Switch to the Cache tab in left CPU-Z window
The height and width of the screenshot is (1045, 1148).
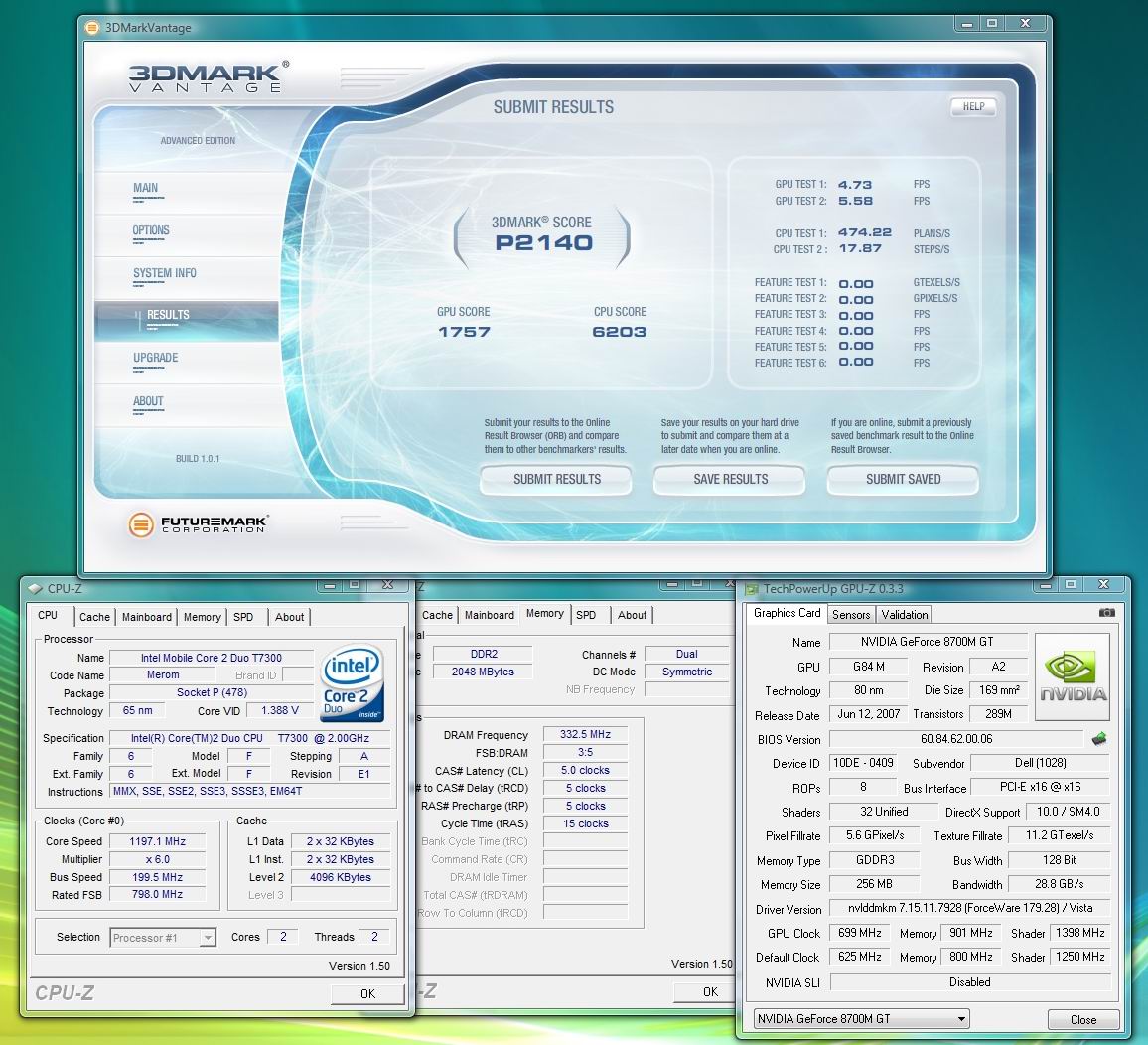click(x=94, y=617)
